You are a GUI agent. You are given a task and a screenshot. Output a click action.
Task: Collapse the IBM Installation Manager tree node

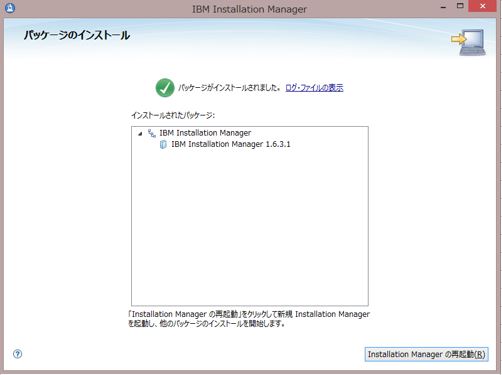(x=140, y=134)
